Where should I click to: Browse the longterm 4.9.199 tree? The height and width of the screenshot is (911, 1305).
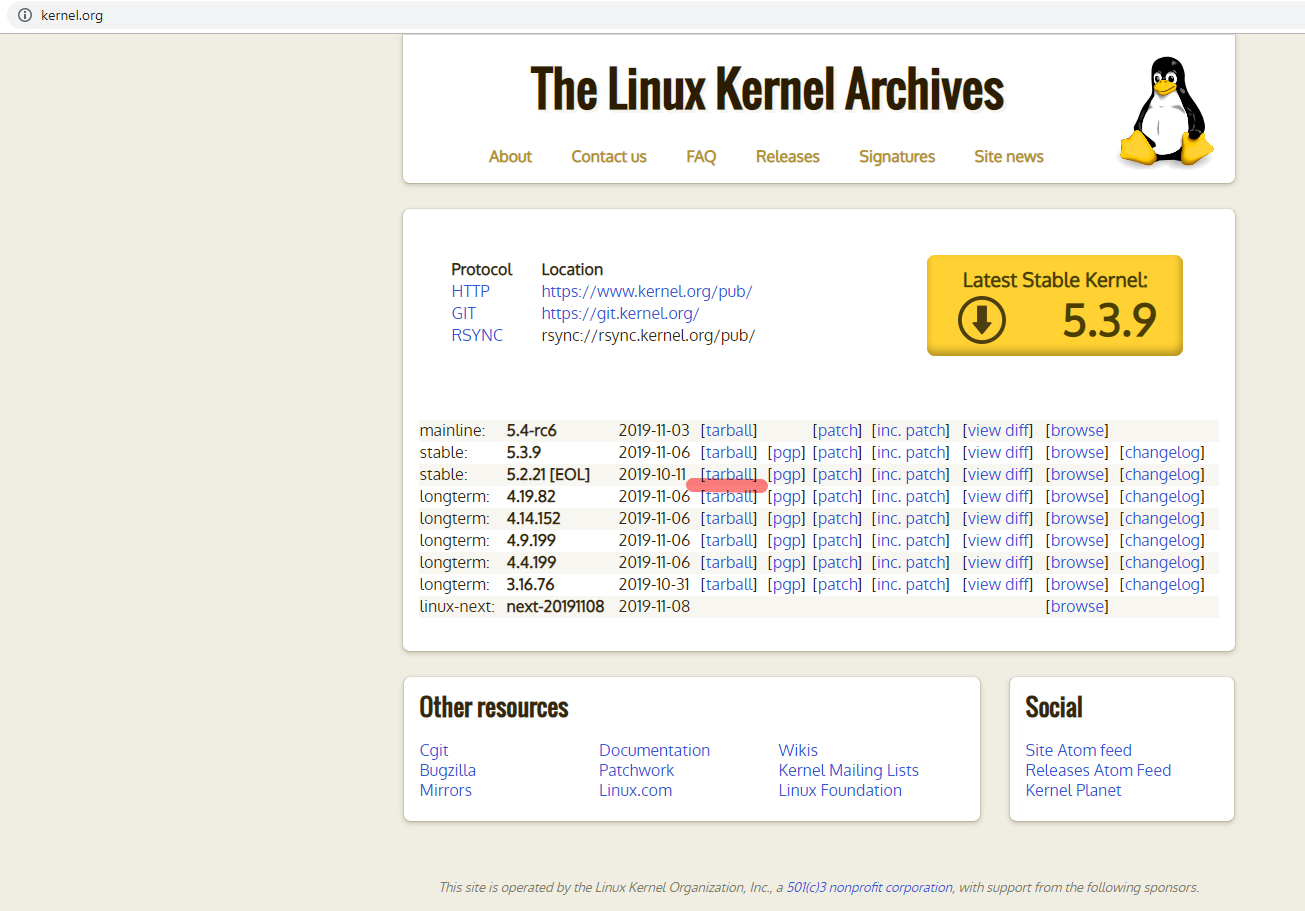(x=1077, y=540)
